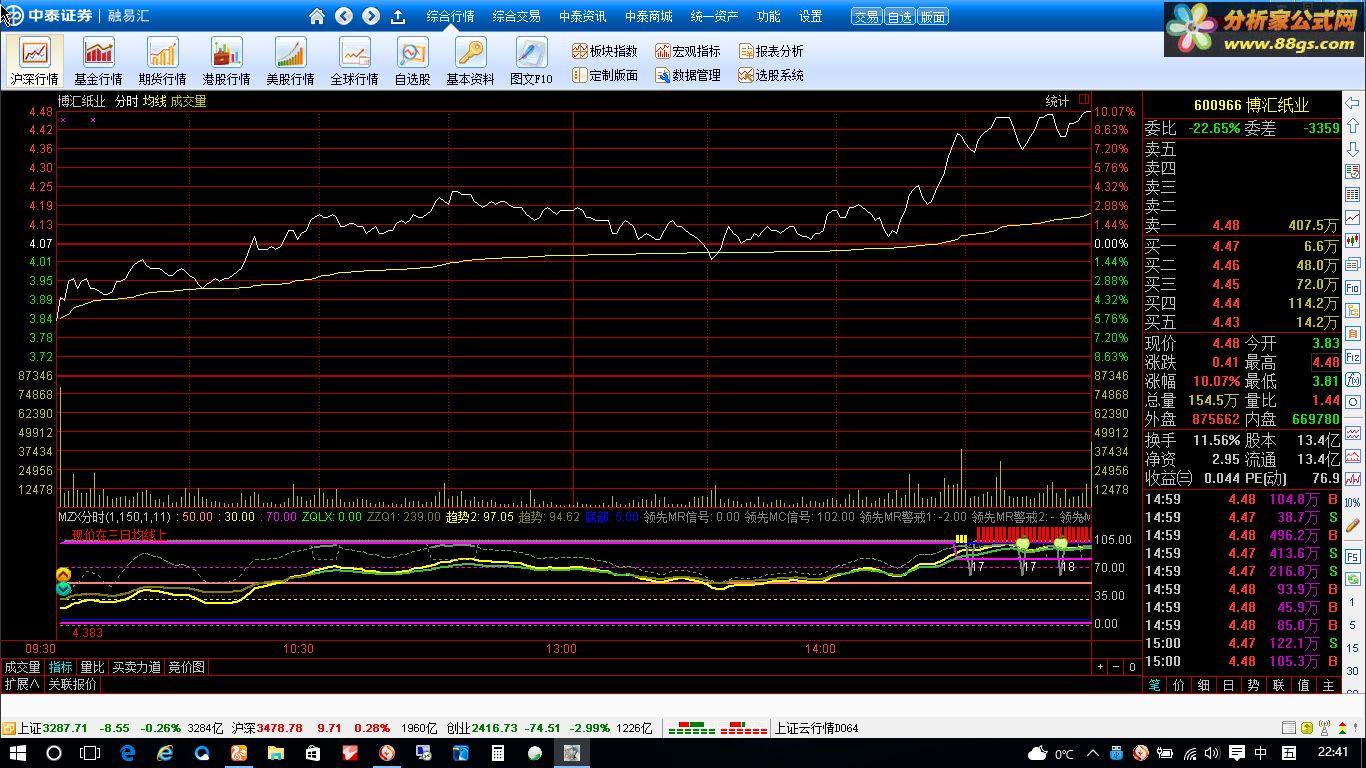Open Windows Start menu
This screenshot has width=1366, height=768.
[x=17, y=753]
